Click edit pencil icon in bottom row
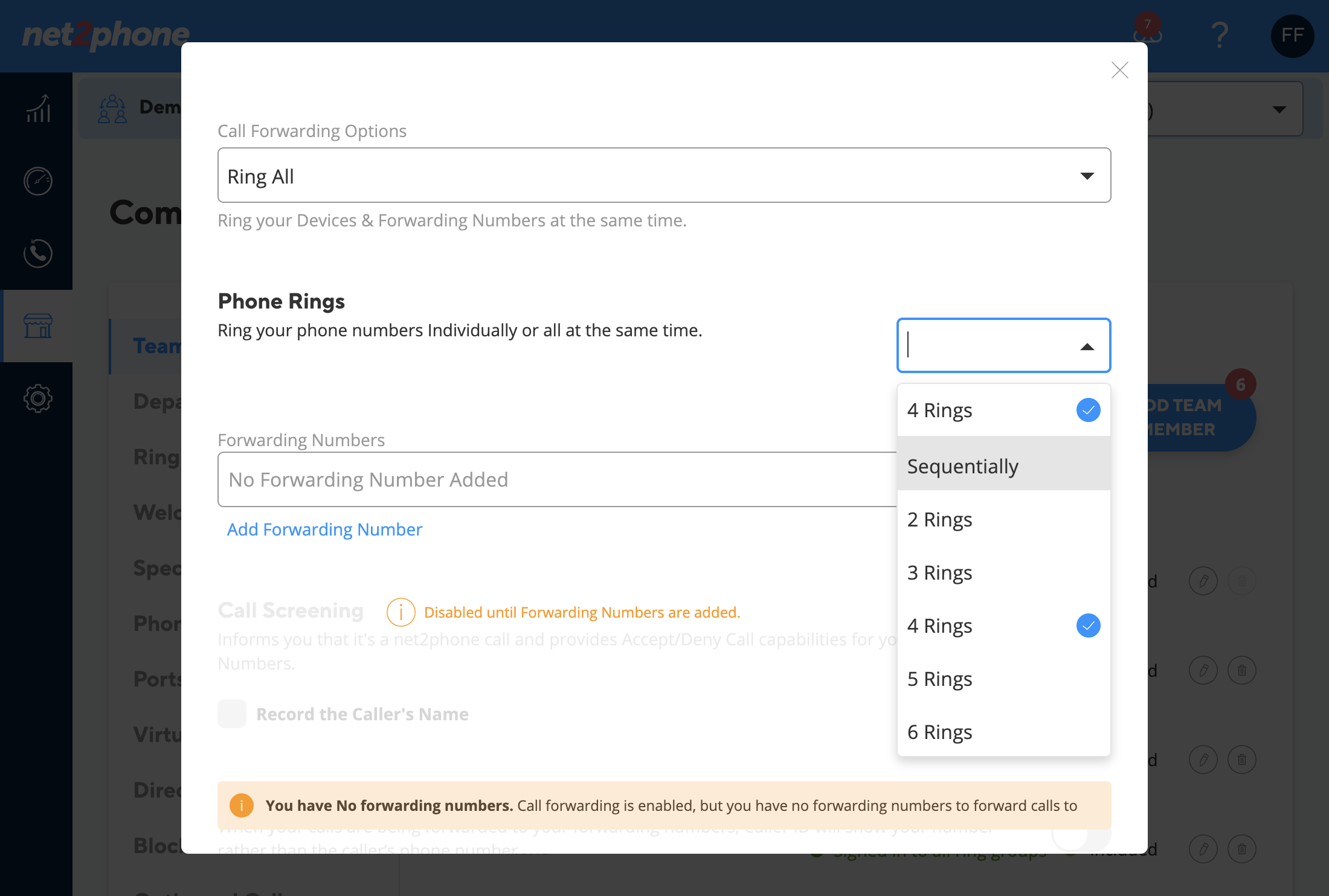The image size is (1329, 896). (1203, 849)
